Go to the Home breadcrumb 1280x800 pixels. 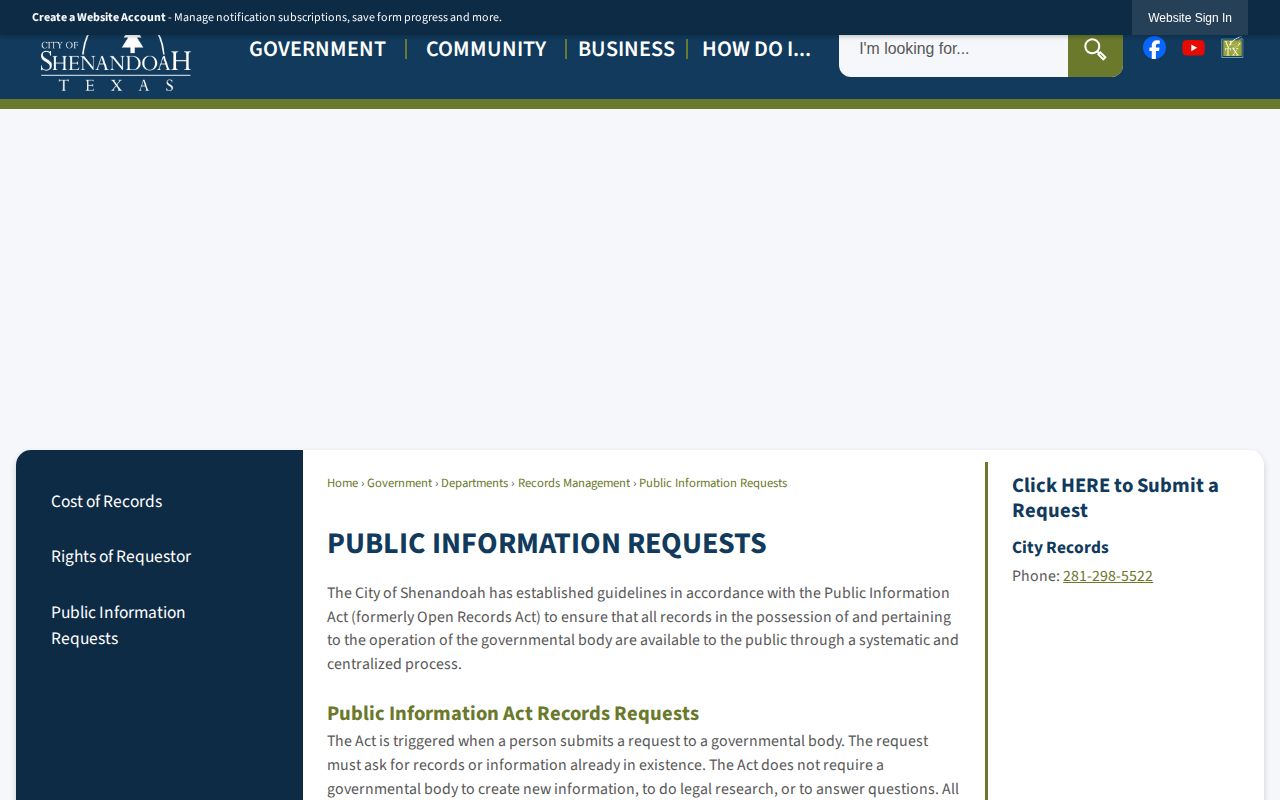tap(342, 483)
